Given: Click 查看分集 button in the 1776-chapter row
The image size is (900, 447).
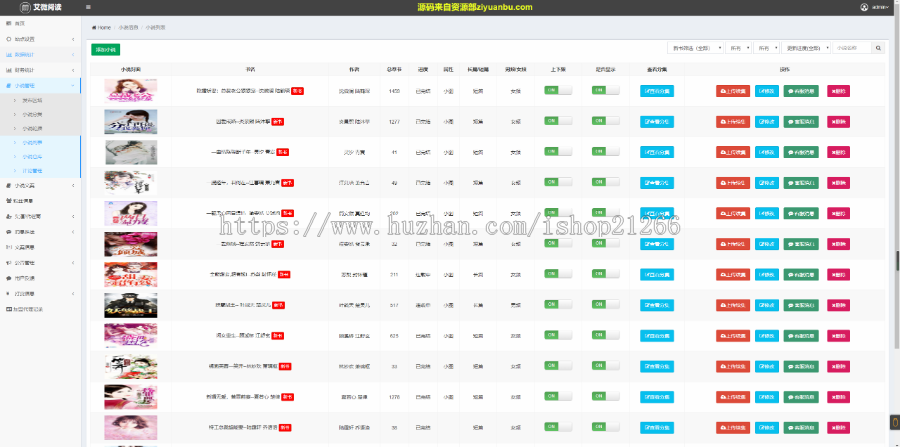Looking at the screenshot, I should click(x=657, y=397).
